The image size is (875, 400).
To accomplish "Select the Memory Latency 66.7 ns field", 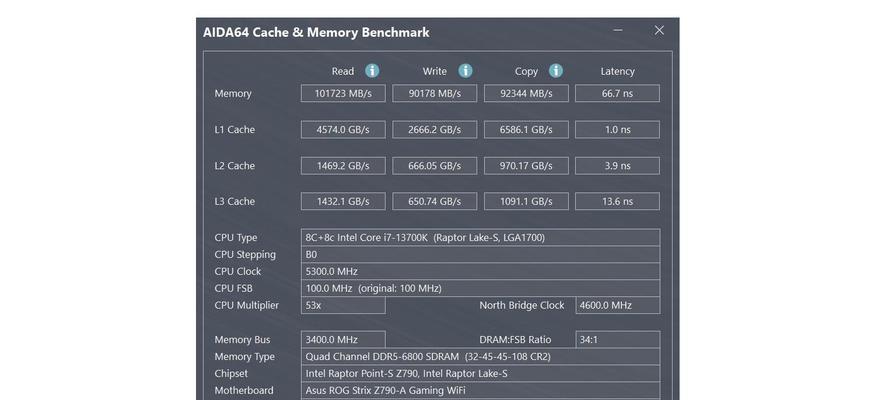I will [617, 93].
